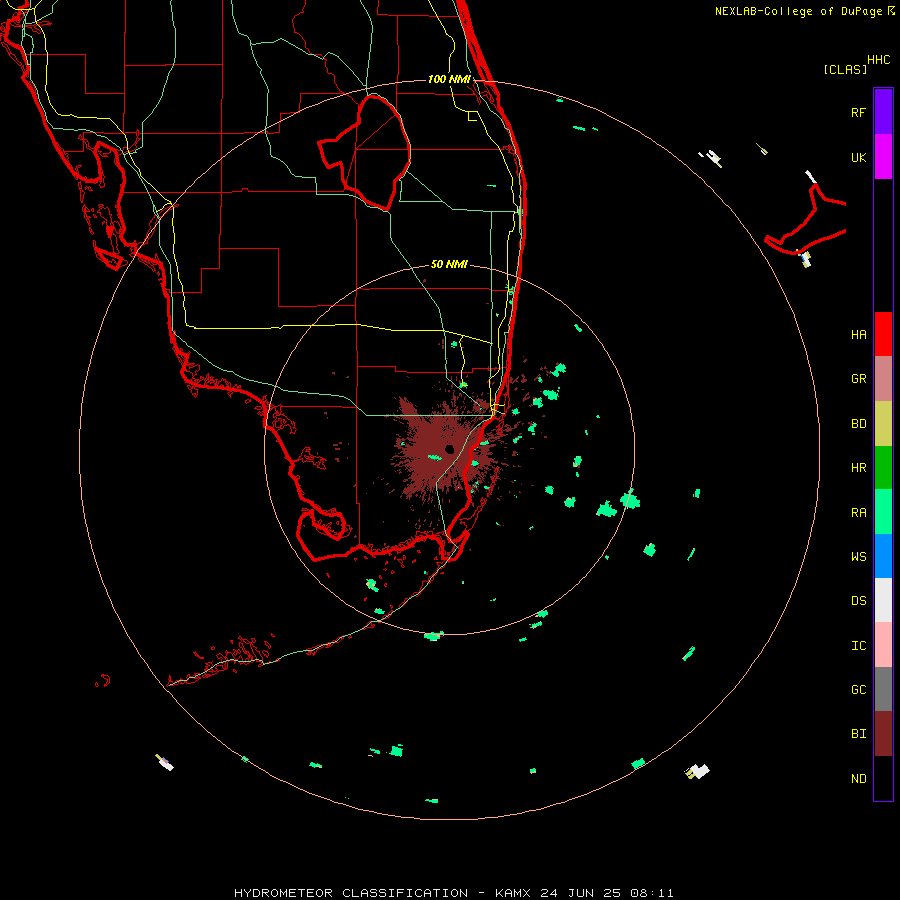Viewport: 900px width, 900px height.
Task: Click the "KAMX" station identifier
Action: [513, 893]
